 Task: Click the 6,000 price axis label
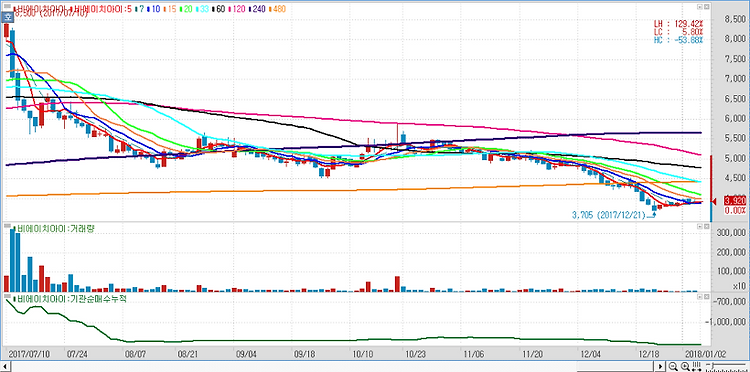tap(736, 118)
